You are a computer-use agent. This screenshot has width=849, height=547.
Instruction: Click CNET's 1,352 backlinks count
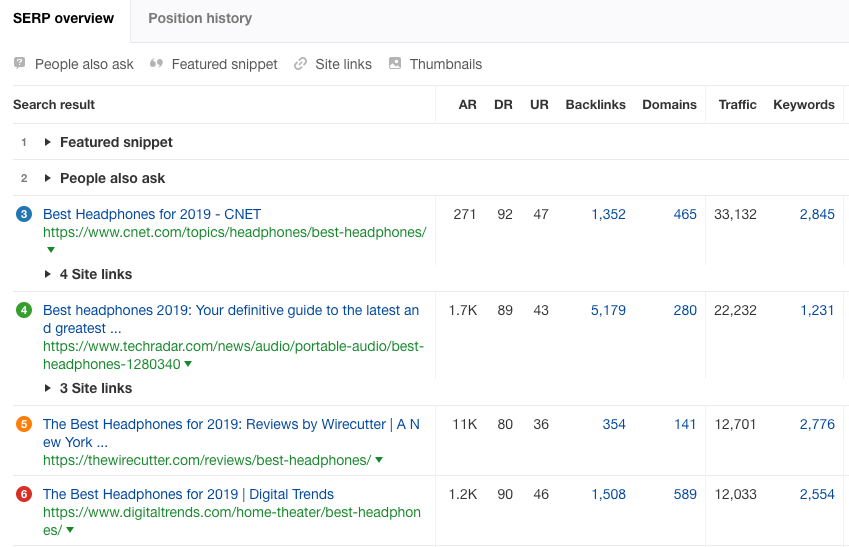pos(608,214)
